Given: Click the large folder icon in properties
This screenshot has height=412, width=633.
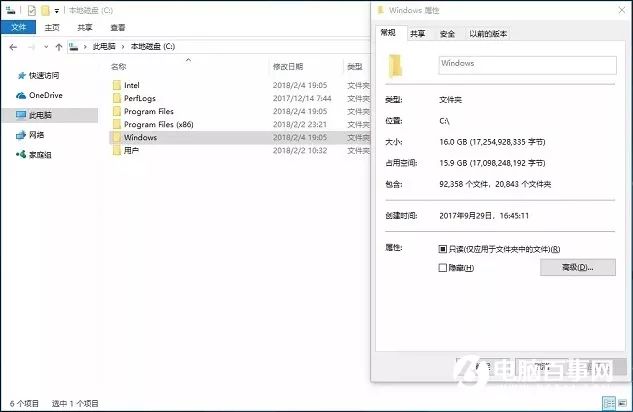Looking at the screenshot, I should (395, 65).
